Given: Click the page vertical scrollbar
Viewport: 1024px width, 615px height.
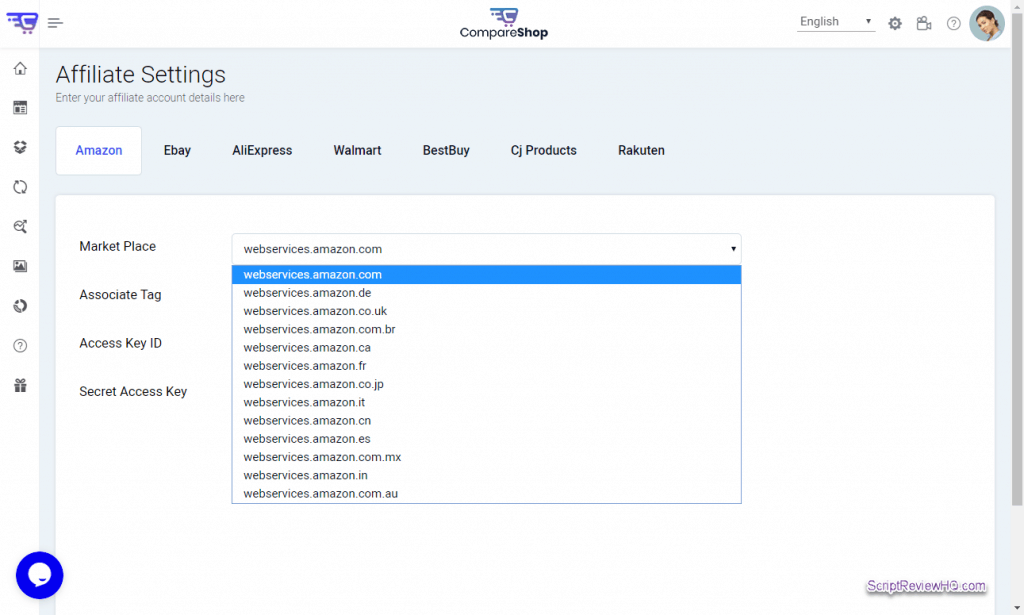Looking at the screenshot, I should pos(1017,259).
